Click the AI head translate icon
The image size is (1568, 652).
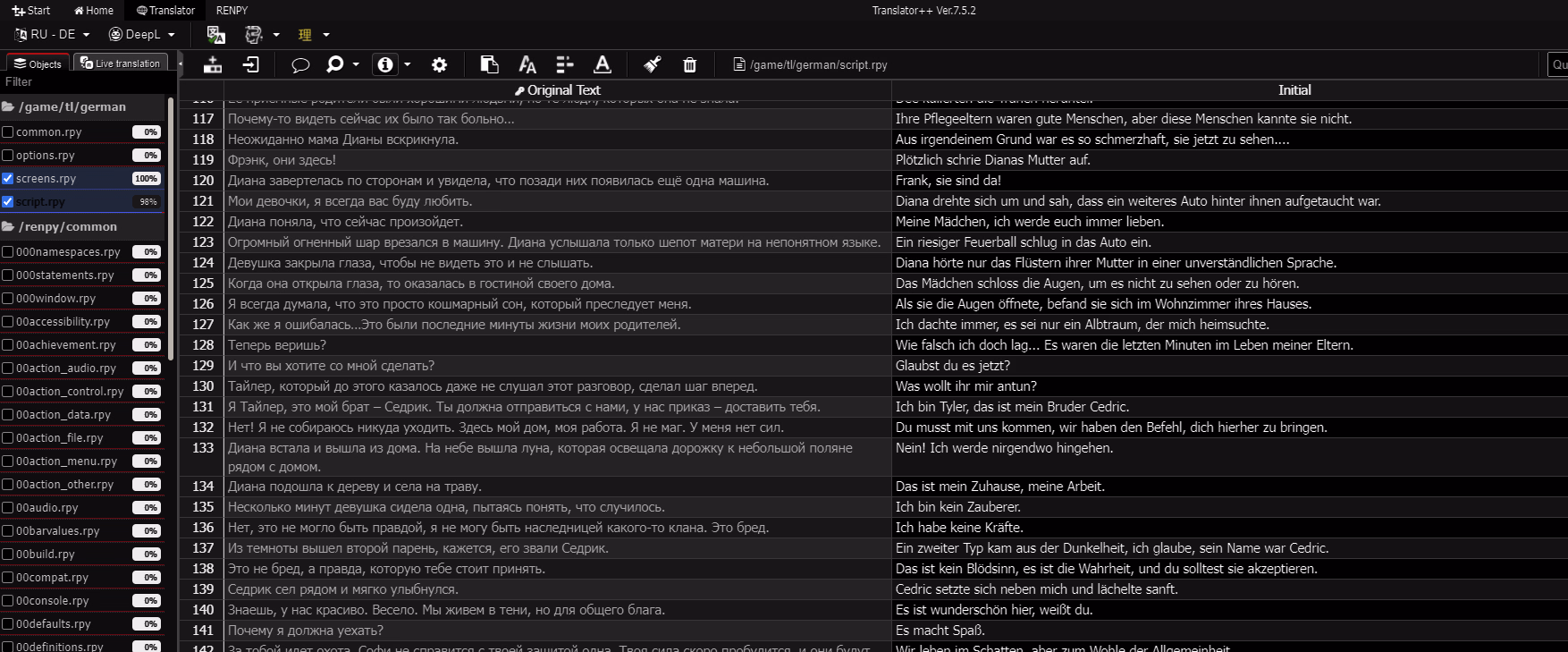[254, 35]
